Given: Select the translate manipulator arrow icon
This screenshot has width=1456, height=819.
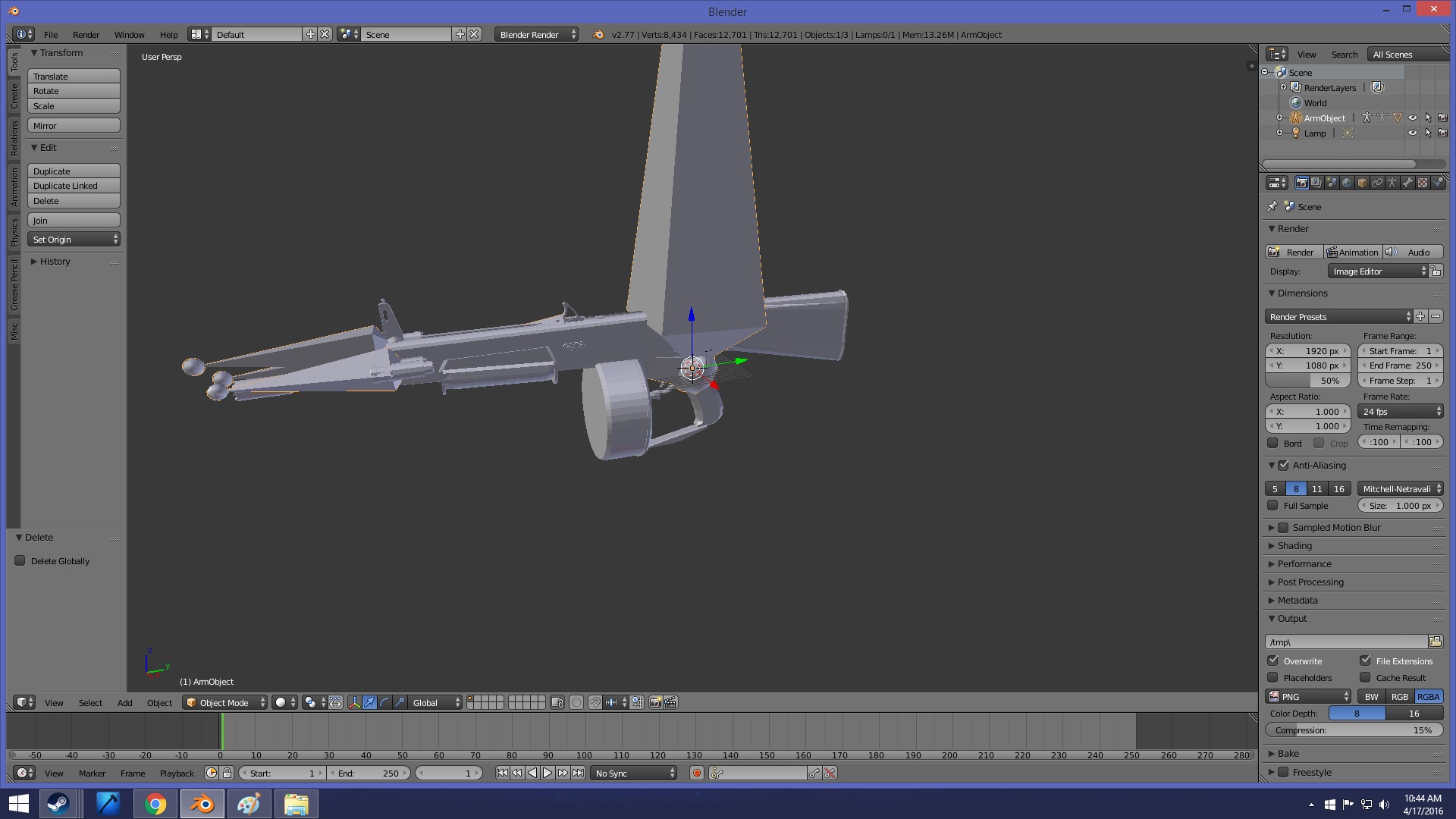Looking at the screenshot, I should pyautogui.click(x=369, y=702).
